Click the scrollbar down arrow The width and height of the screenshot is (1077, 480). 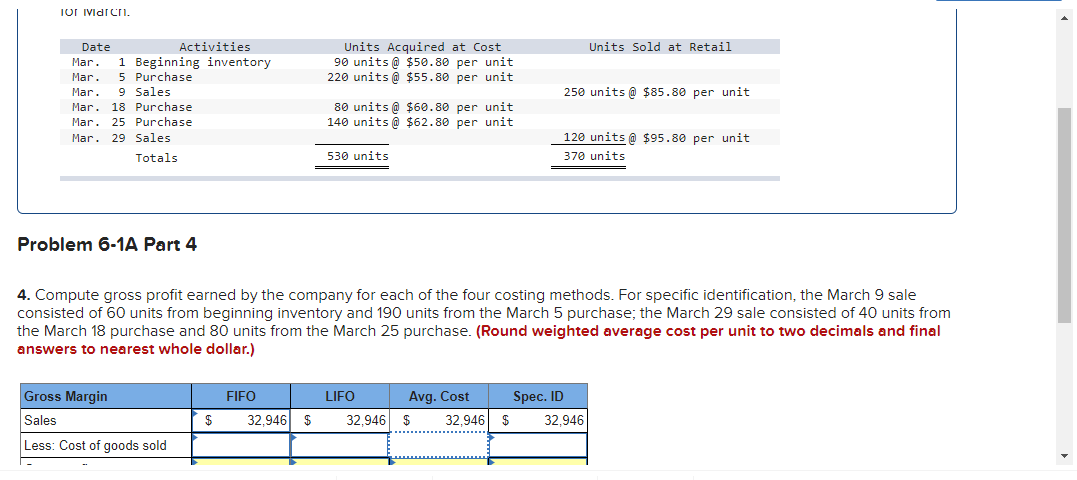(x=1065, y=455)
